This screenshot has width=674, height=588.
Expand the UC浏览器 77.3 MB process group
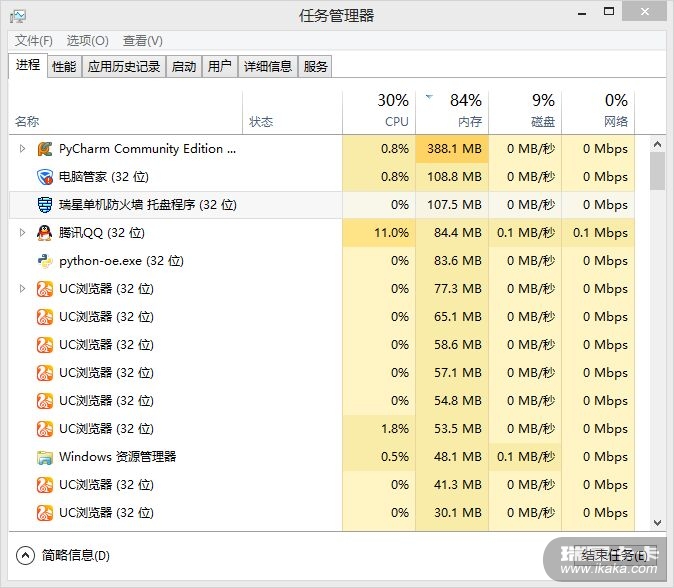pyautogui.click(x=22, y=288)
